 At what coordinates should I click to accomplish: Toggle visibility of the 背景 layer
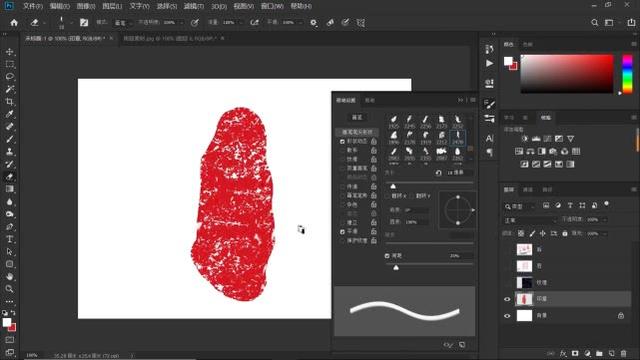(507, 316)
